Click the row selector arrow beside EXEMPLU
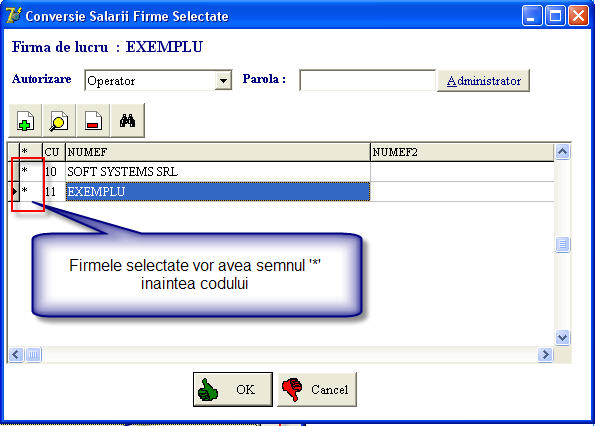 (x=14, y=191)
